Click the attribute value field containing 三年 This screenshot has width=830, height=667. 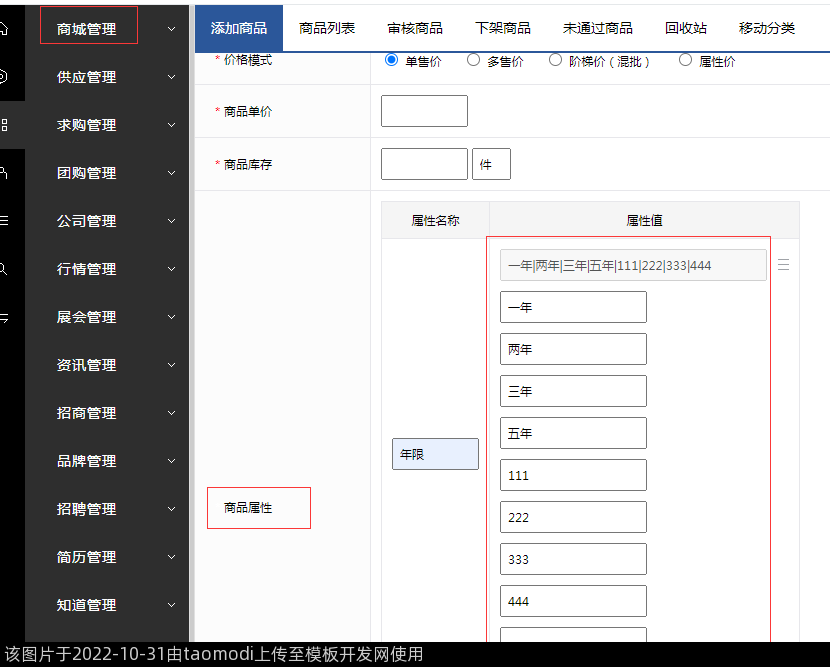coord(573,391)
